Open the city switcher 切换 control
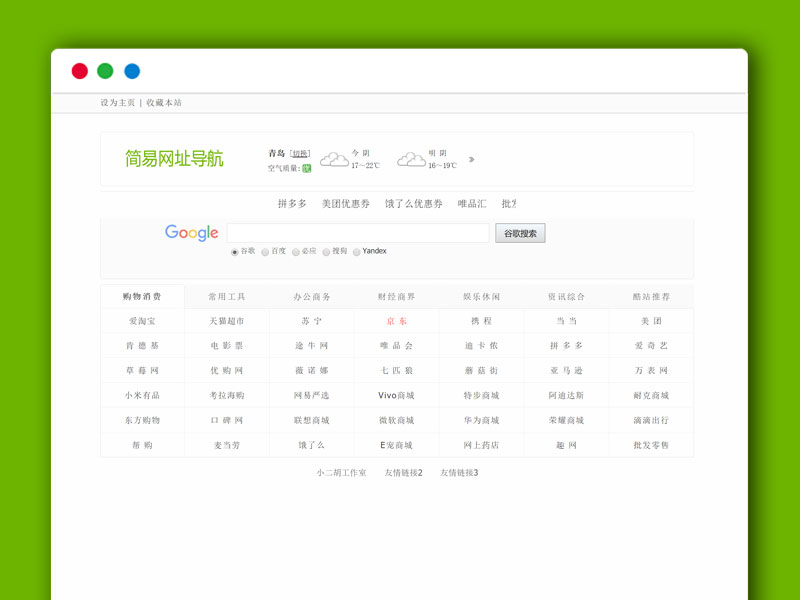The height and width of the screenshot is (600, 800). [x=301, y=151]
